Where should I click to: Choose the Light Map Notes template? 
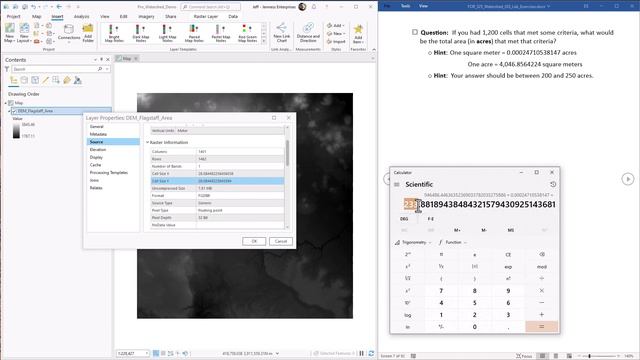pos(167,33)
